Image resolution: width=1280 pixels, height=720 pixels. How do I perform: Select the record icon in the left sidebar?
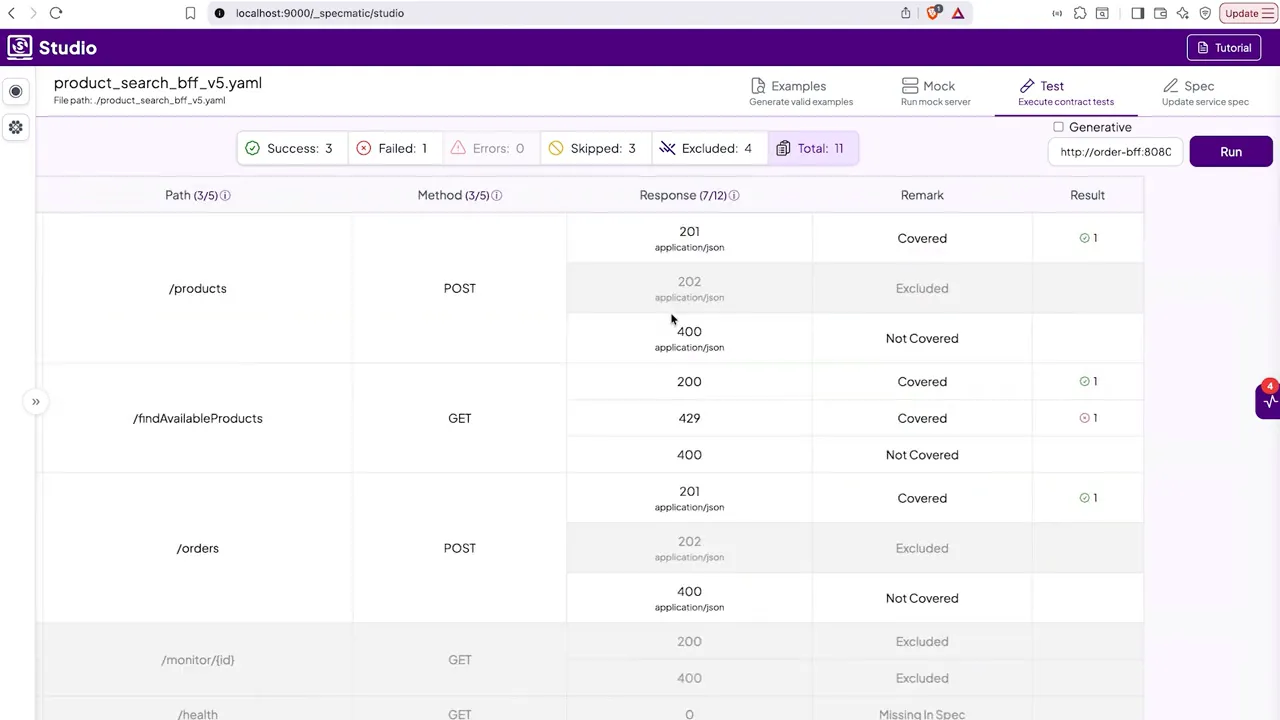[15, 91]
